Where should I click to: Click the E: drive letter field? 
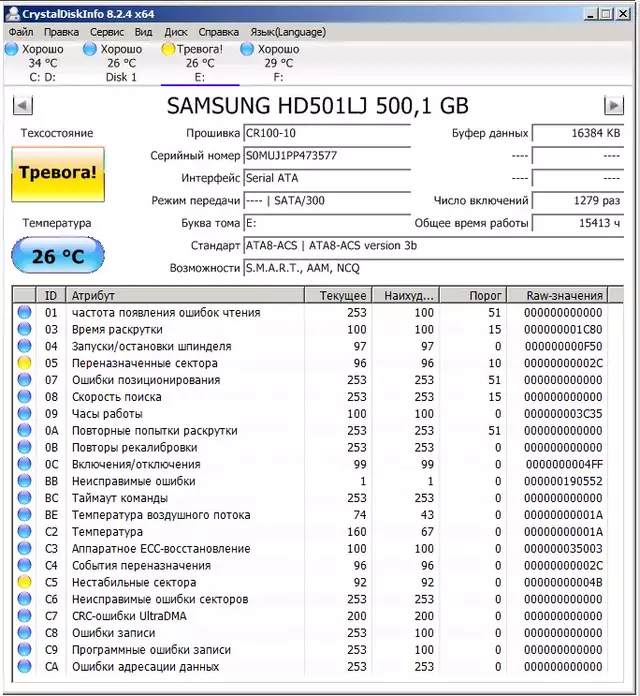[x=327, y=223]
